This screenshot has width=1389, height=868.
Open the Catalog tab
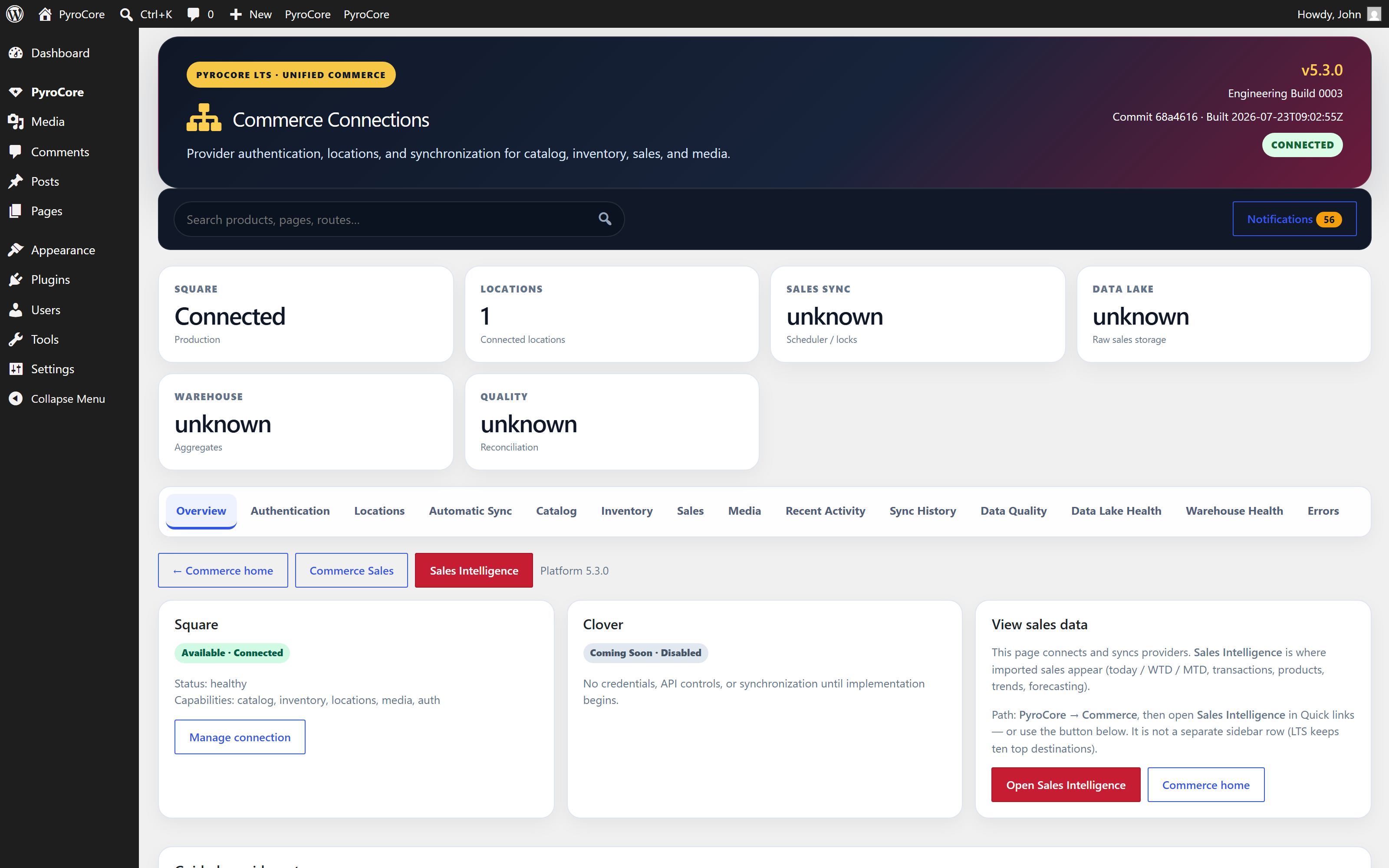[x=556, y=511]
